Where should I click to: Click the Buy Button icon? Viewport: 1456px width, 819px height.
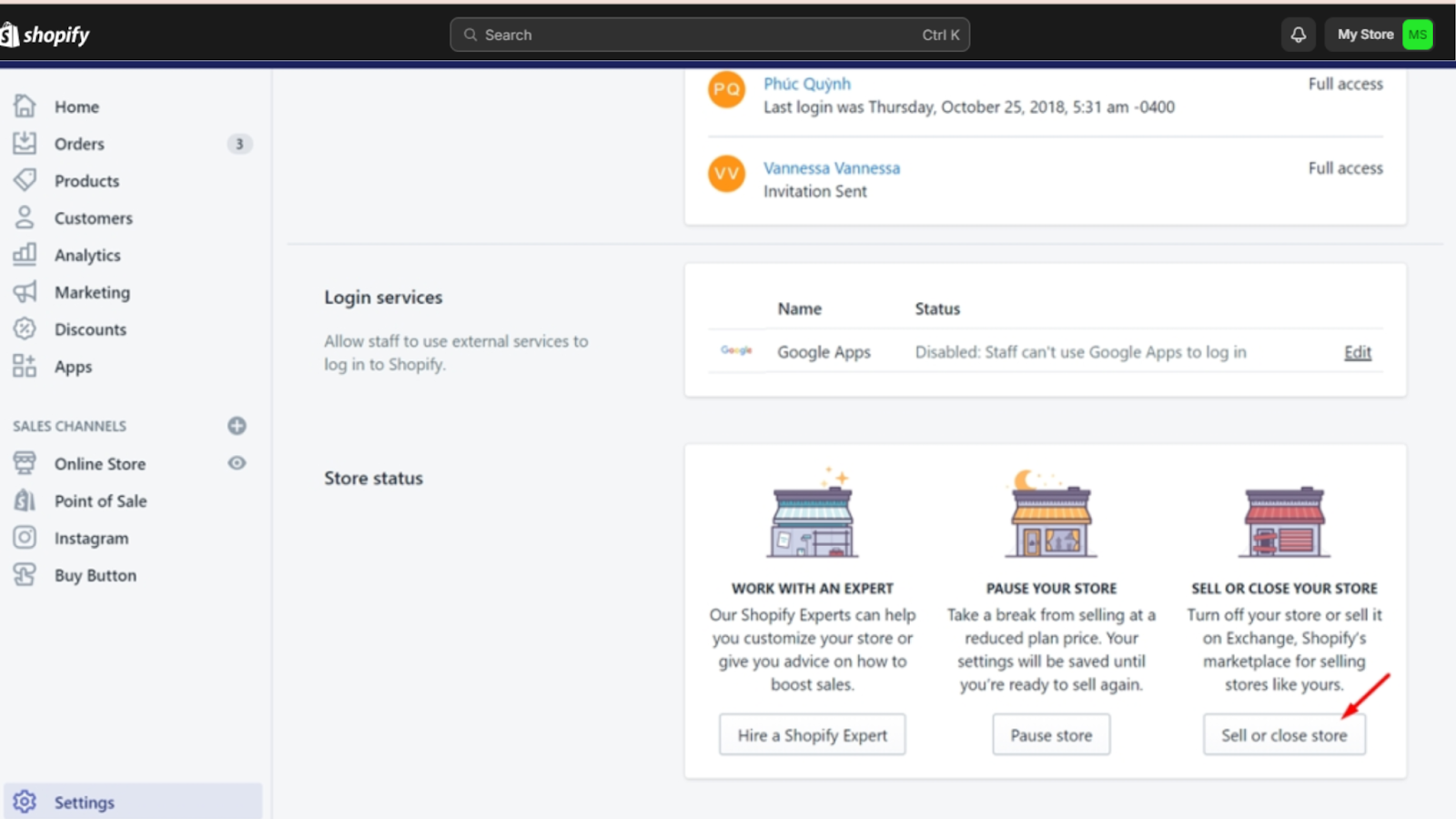point(25,575)
